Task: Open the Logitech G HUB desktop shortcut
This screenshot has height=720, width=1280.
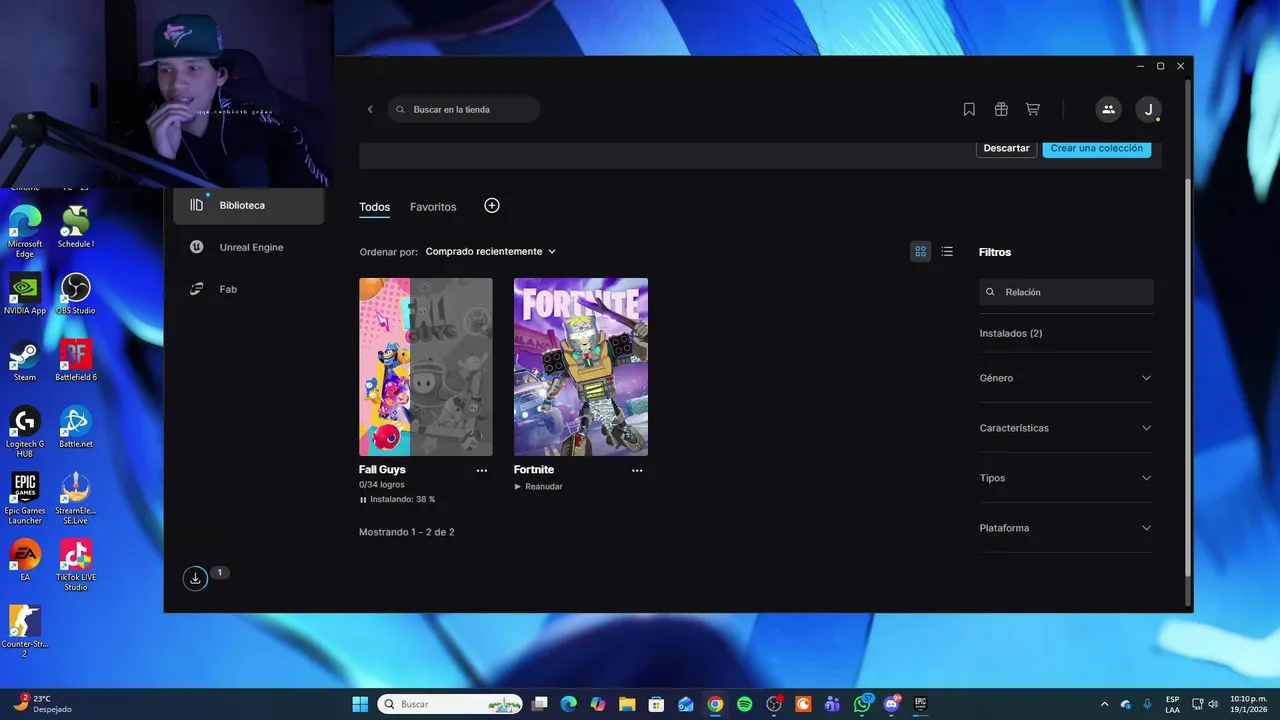Action: (x=25, y=432)
